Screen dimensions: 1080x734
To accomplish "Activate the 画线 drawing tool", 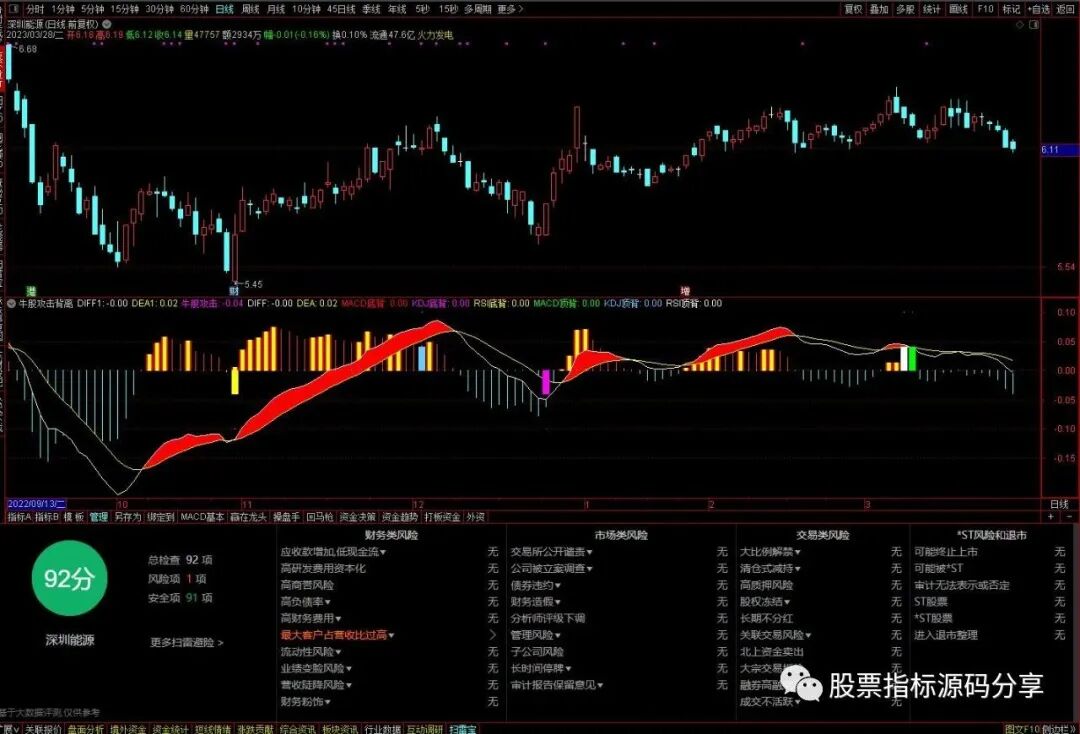I will pos(958,9).
